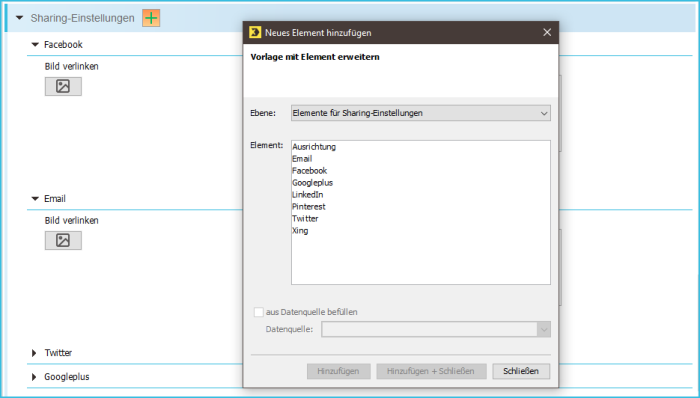Close the Neues Element hinzufügen dialog
The image size is (700, 398).
pos(547,32)
